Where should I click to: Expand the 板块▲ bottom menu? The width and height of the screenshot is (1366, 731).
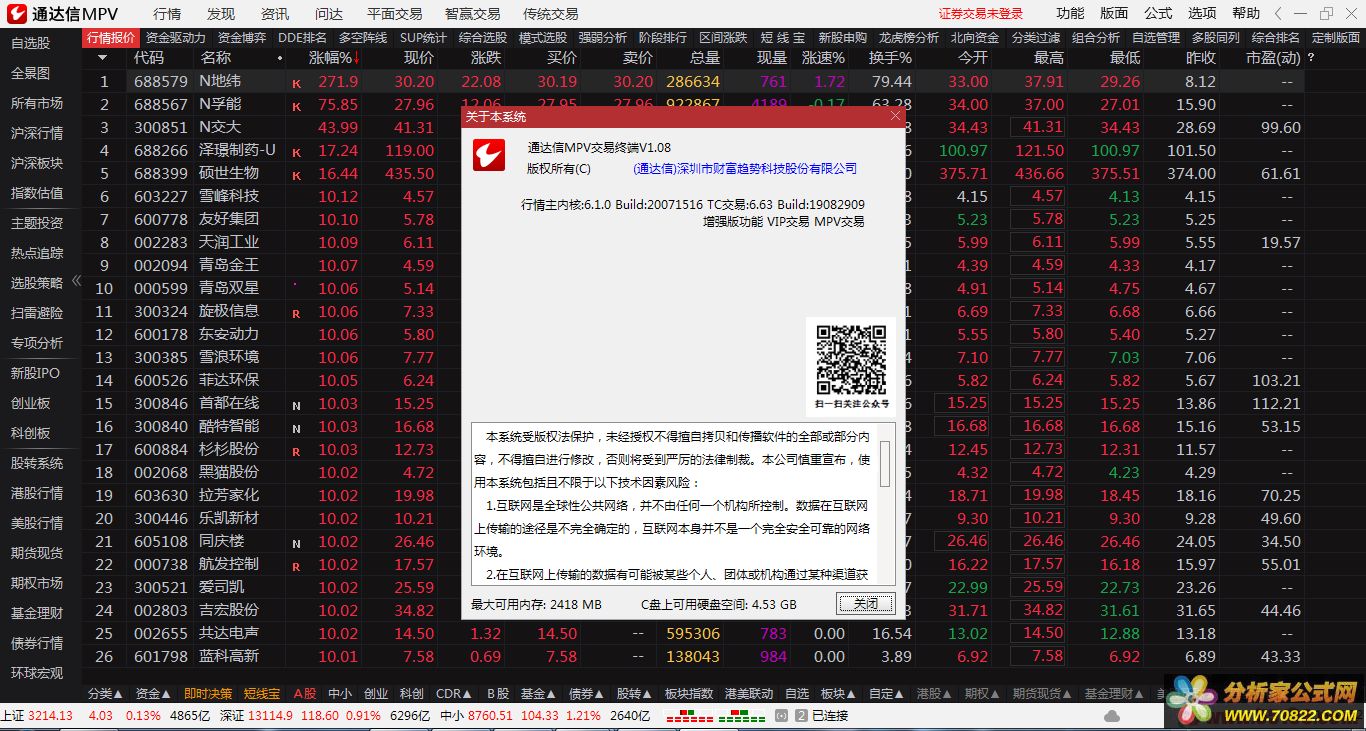(838, 693)
